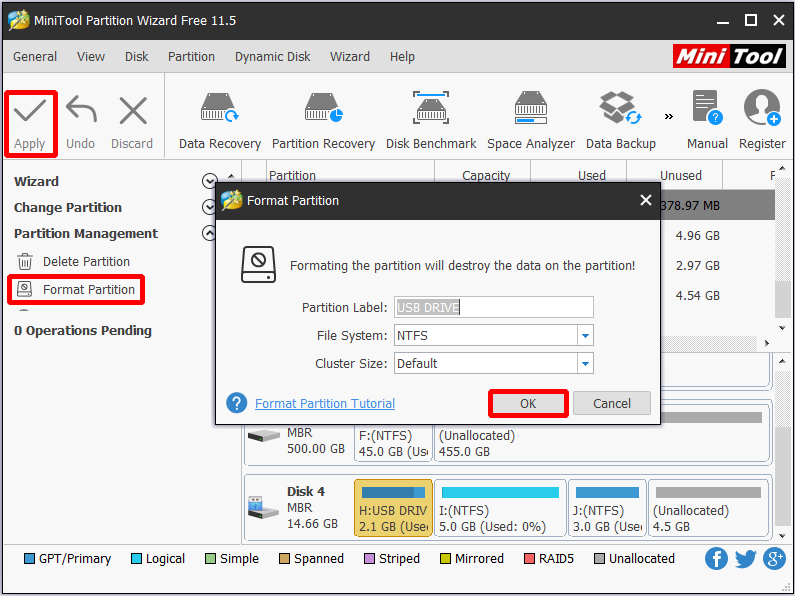Open the Manual help icon
The height and width of the screenshot is (596, 795).
(x=707, y=107)
